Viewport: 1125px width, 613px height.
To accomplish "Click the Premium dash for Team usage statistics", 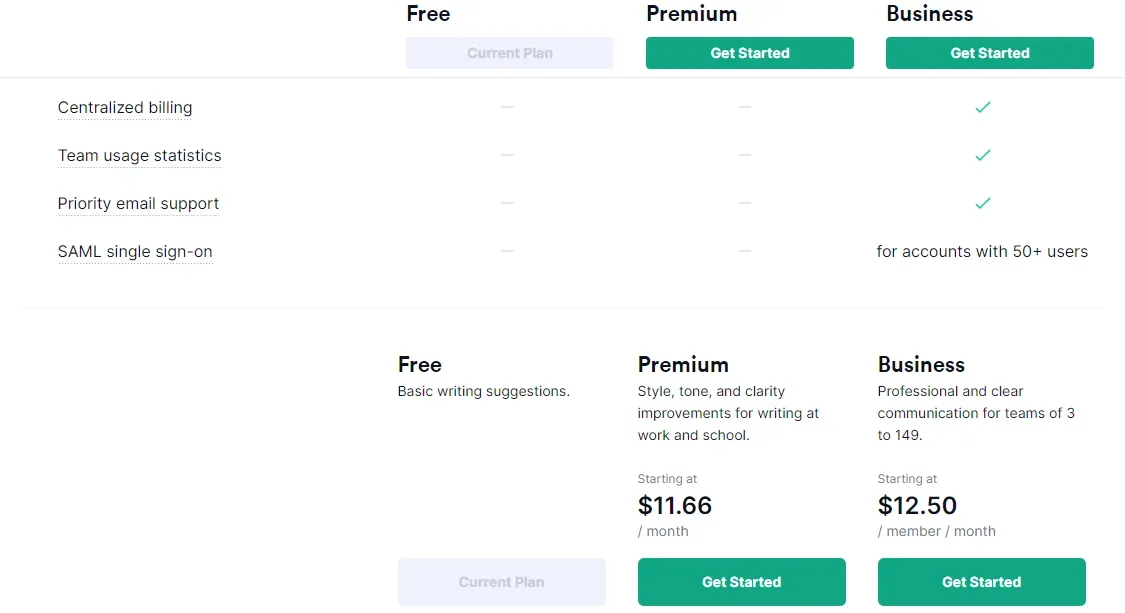I will tap(745, 155).
